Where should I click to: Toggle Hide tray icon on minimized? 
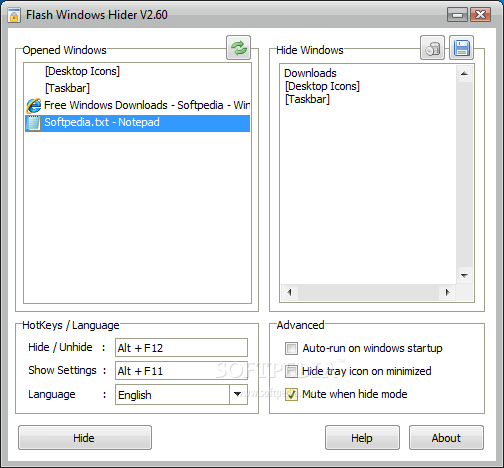[291, 371]
